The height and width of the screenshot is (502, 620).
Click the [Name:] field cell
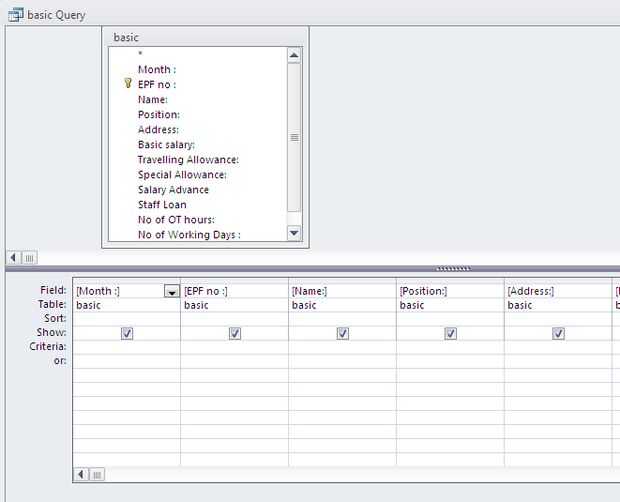coord(342,291)
